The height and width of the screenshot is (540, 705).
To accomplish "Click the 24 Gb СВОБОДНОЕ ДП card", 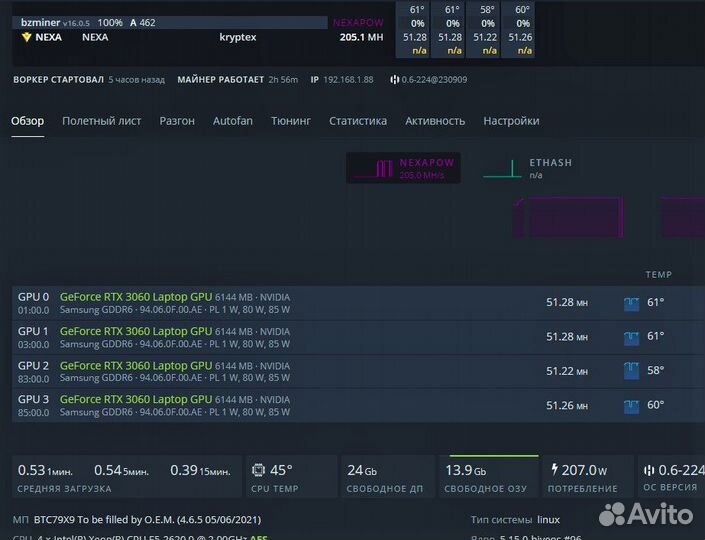I will (388, 477).
